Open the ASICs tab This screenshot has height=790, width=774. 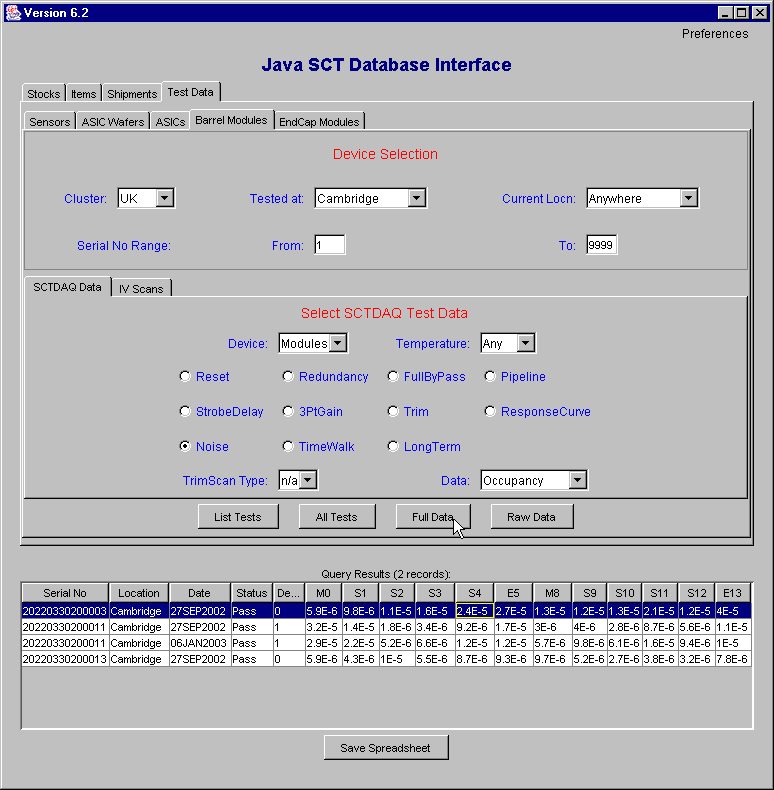pos(170,121)
